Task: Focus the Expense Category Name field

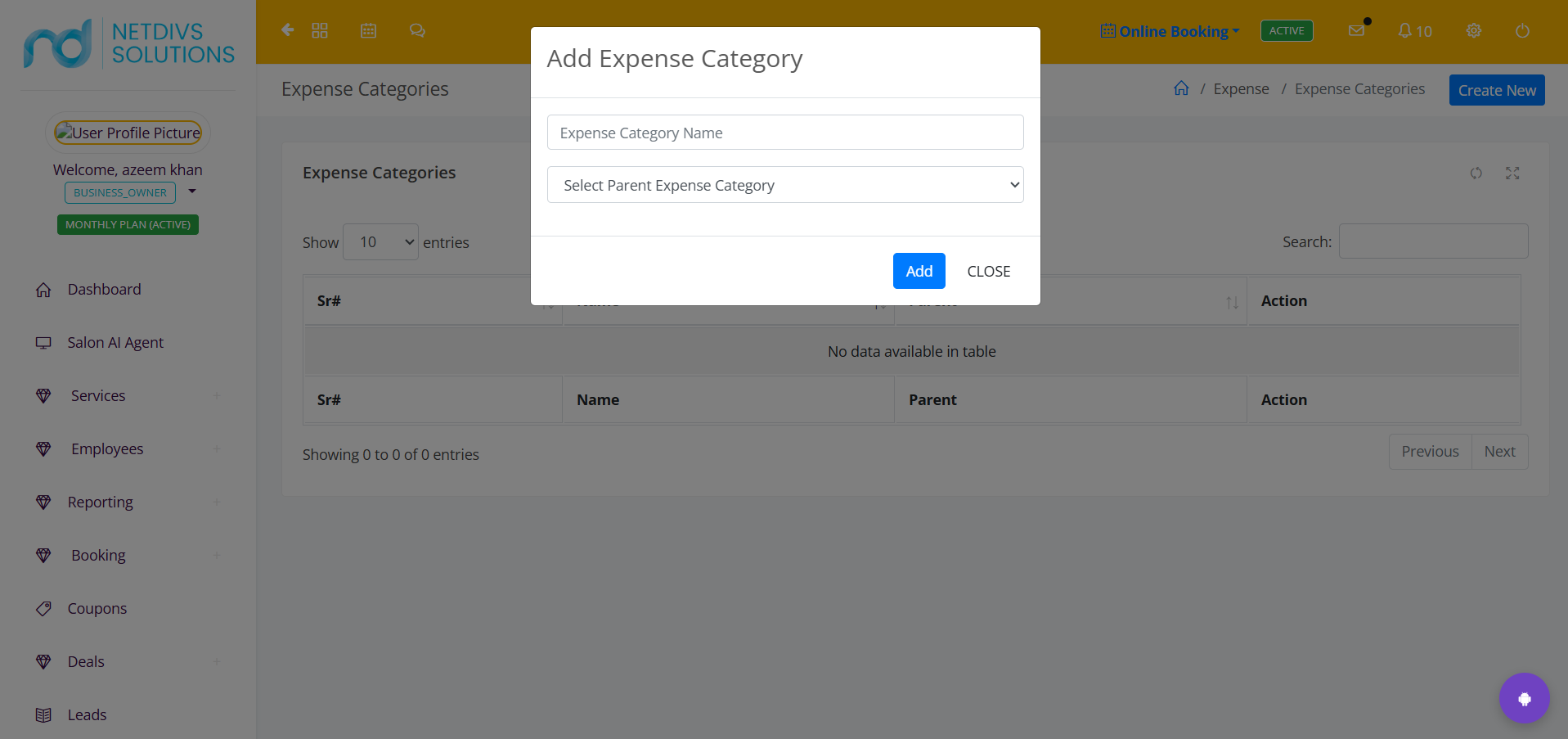Action: coord(785,133)
